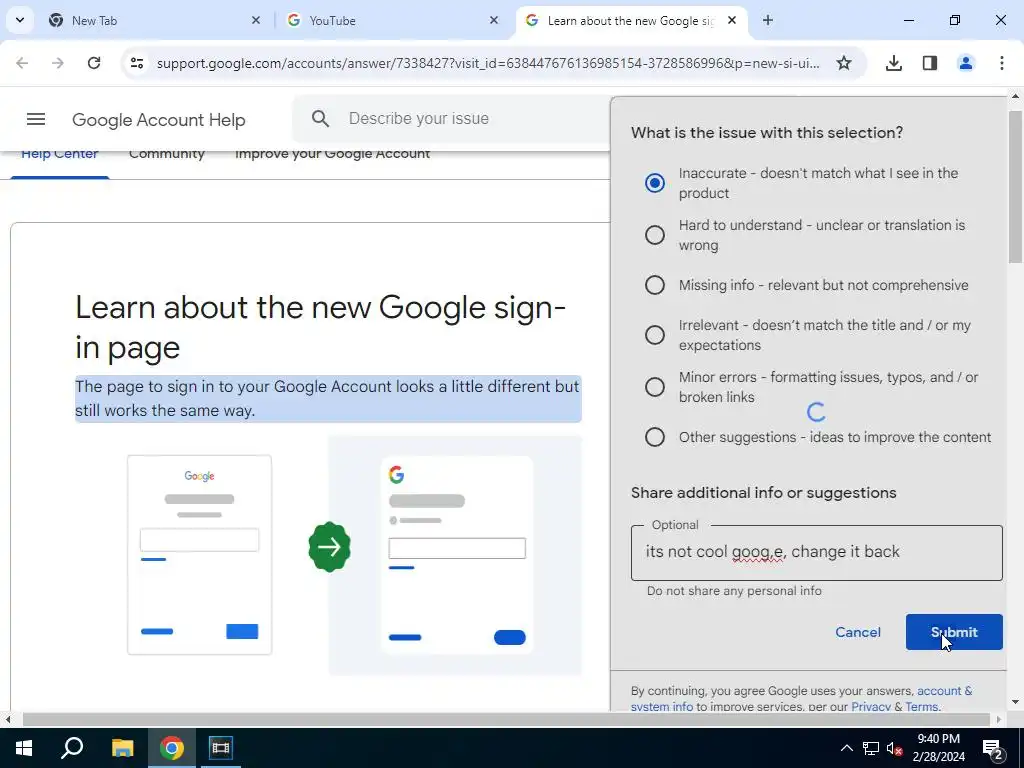The width and height of the screenshot is (1024, 768).
Task: Select the Learn about new Google sign-in tab
Action: tap(631, 20)
